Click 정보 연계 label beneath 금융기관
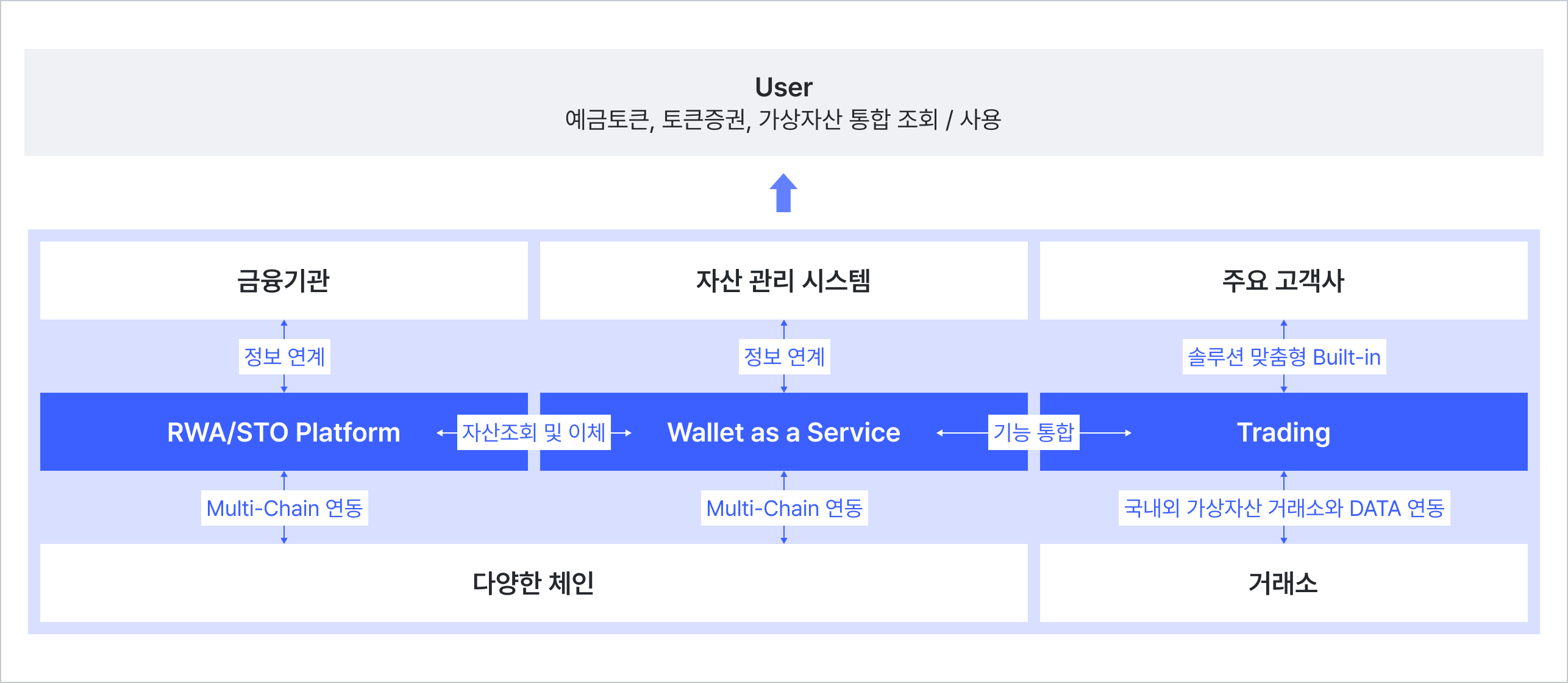 [284, 357]
